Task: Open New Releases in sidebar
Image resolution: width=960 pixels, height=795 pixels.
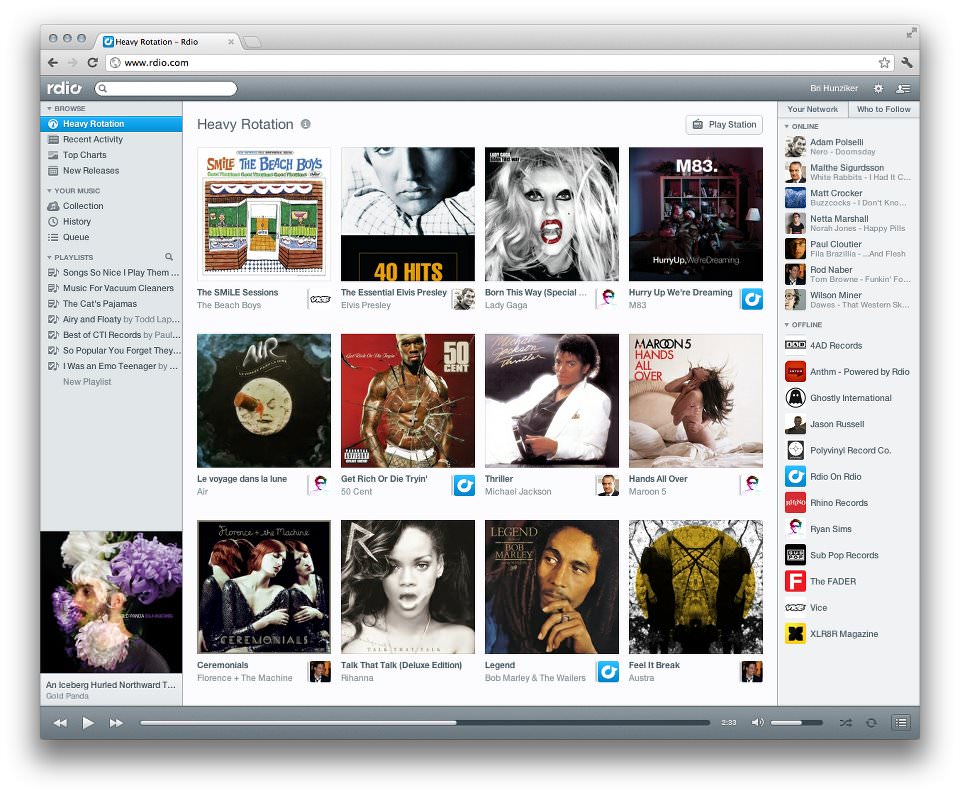Action: point(111,171)
